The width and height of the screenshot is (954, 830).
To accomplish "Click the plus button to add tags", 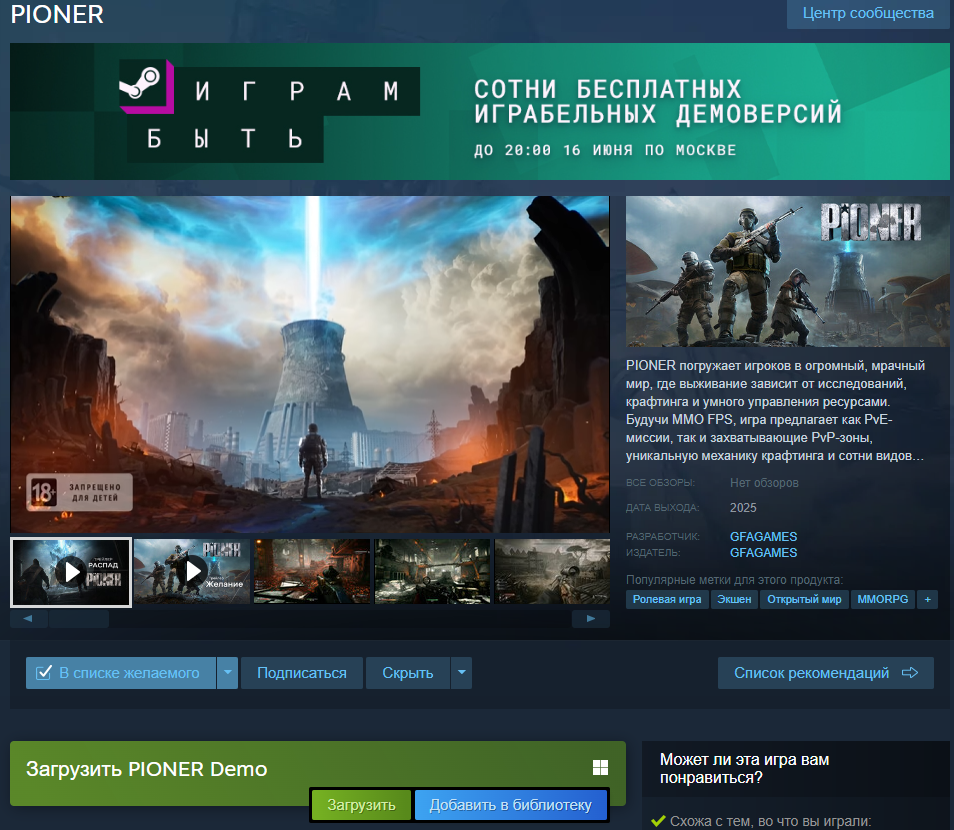I will [x=927, y=599].
